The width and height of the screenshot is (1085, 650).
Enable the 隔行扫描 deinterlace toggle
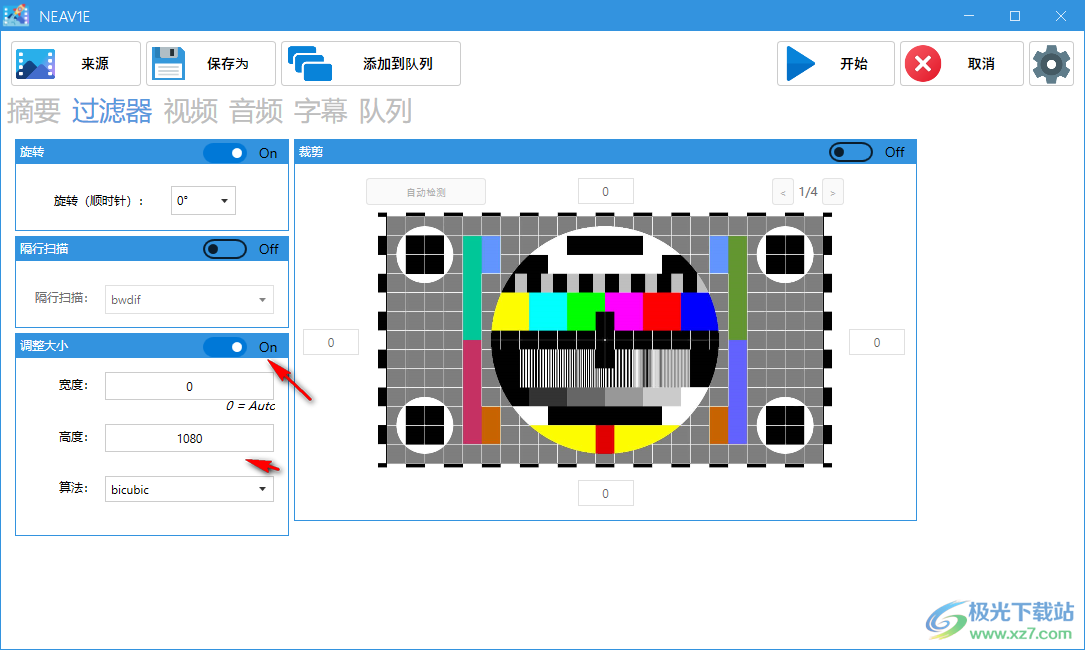(225, 249)
